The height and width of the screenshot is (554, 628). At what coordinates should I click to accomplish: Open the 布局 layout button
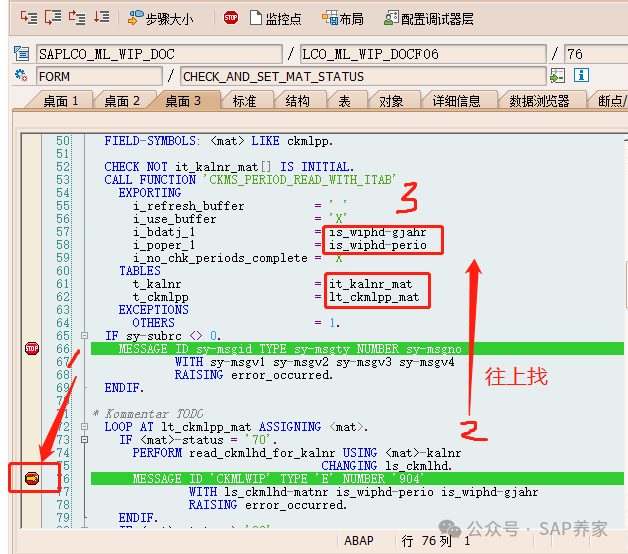[343, 18]
